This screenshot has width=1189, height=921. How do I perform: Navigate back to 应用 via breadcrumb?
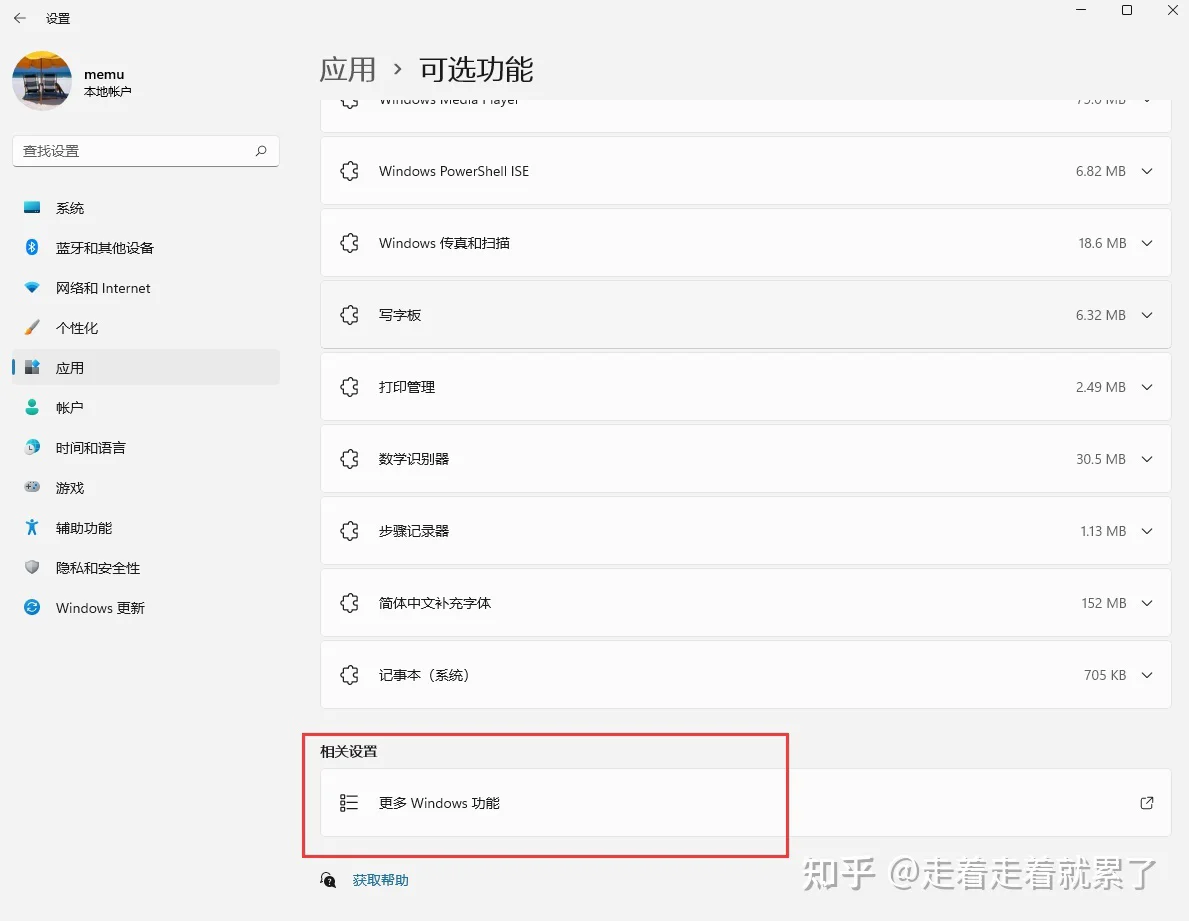[347, 70]
